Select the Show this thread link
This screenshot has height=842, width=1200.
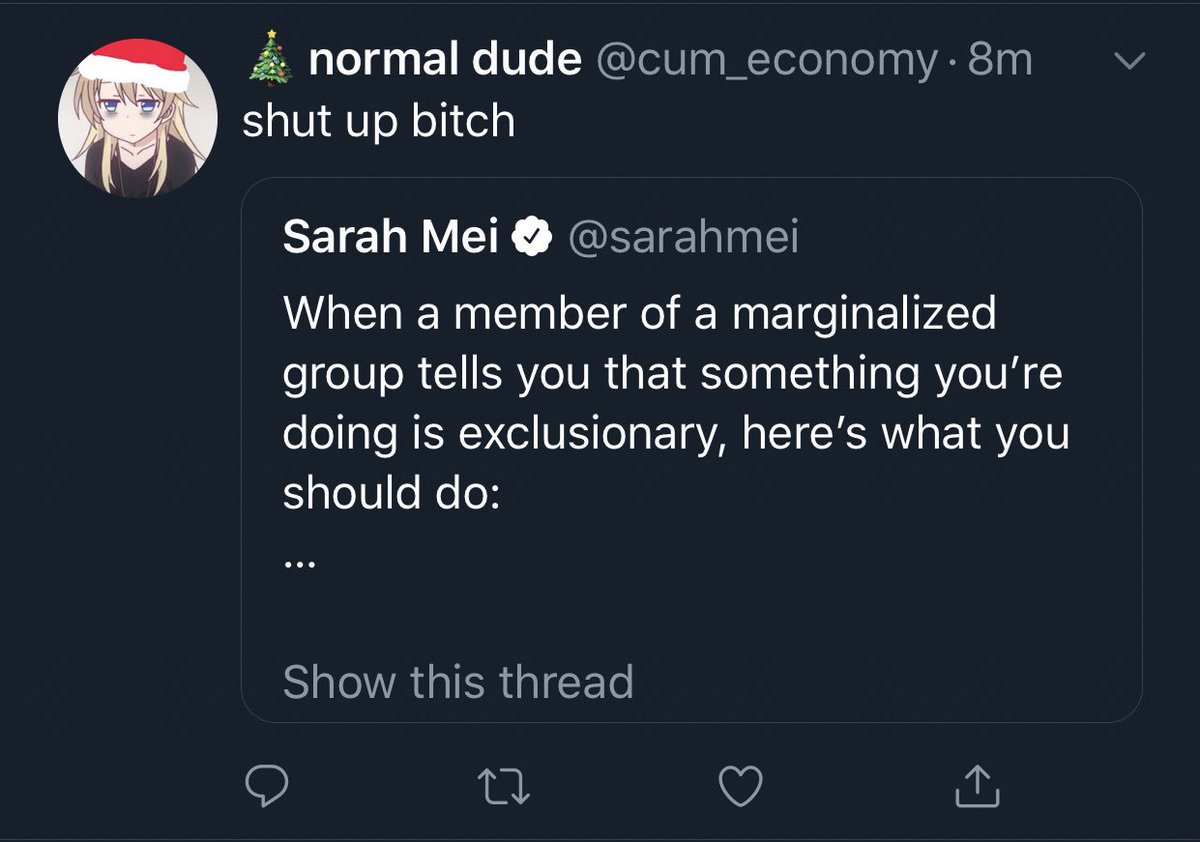point(458,681)
